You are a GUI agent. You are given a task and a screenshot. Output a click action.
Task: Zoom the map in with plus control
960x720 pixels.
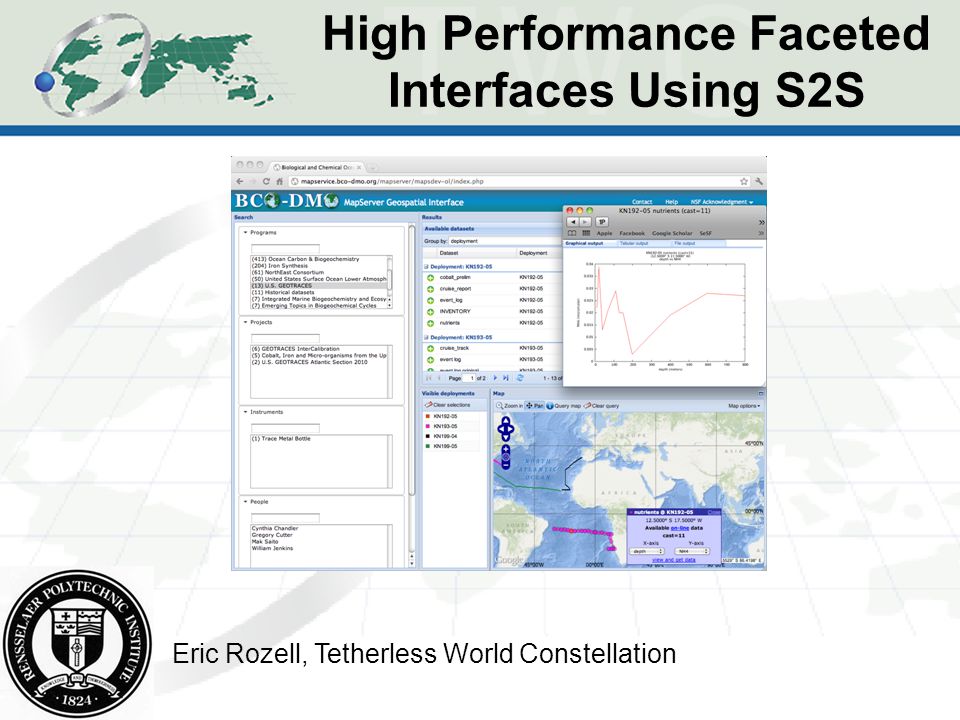(506, 450)
